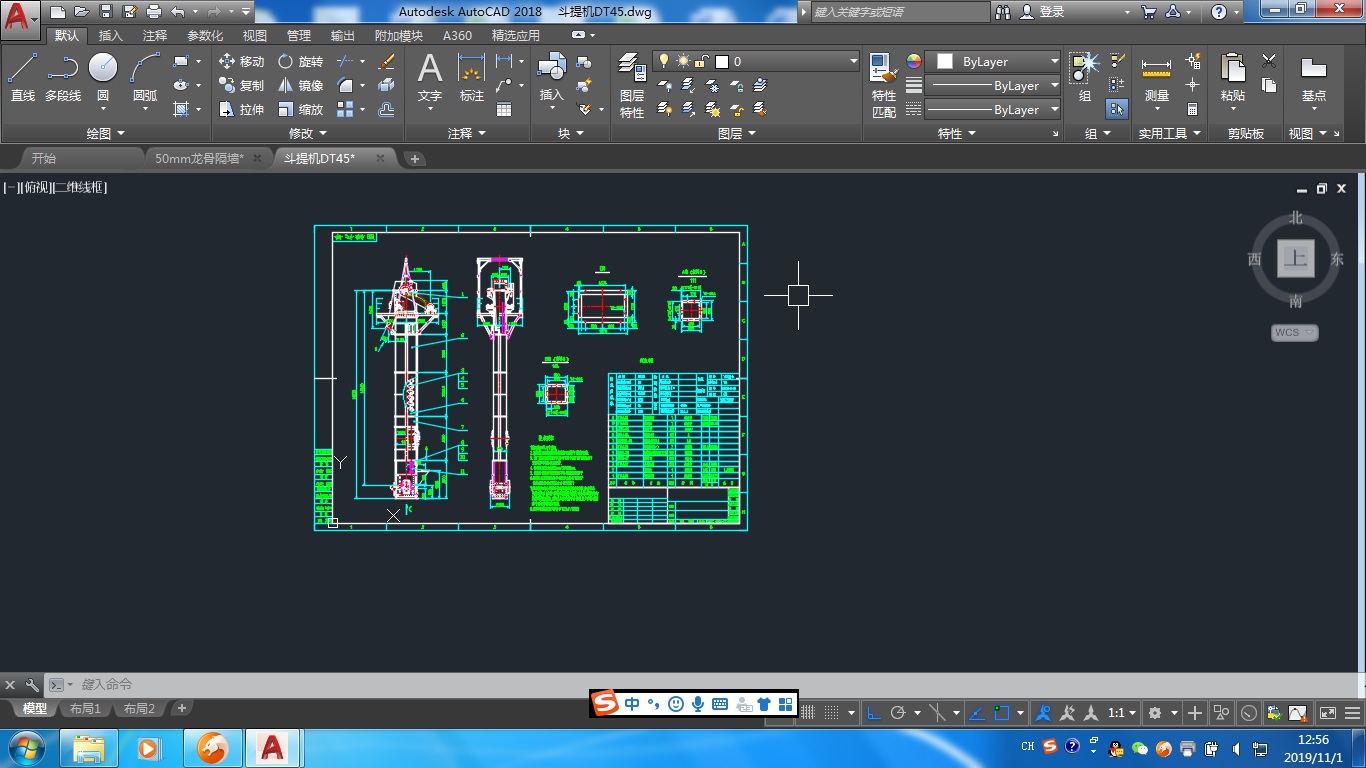Open the Insert (插入) ribbon tab
The width and height of the screenshot is (1366, 768).
(x=110, y=35)
